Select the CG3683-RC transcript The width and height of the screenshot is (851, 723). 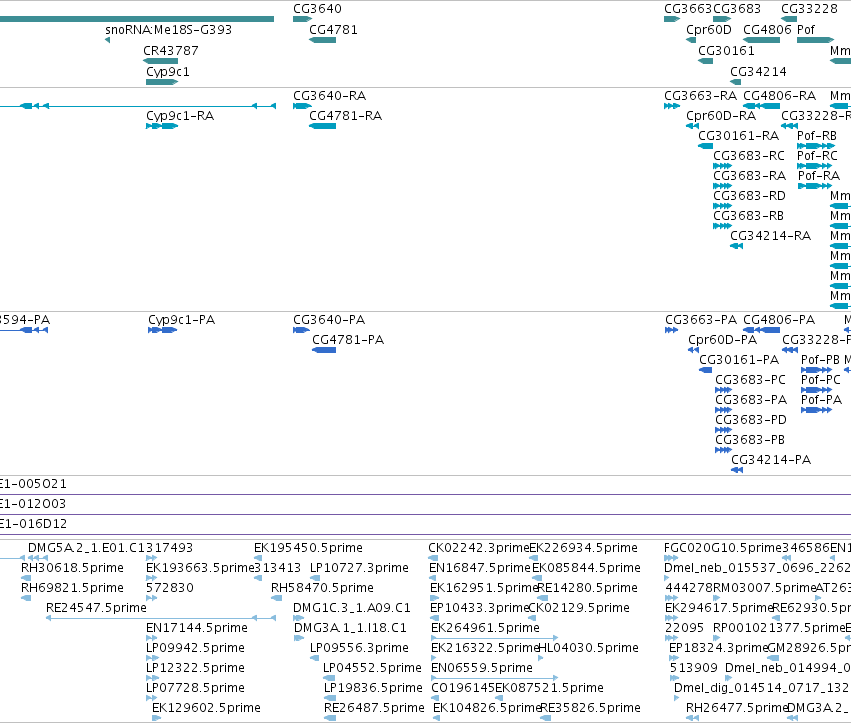coord(722,166)
